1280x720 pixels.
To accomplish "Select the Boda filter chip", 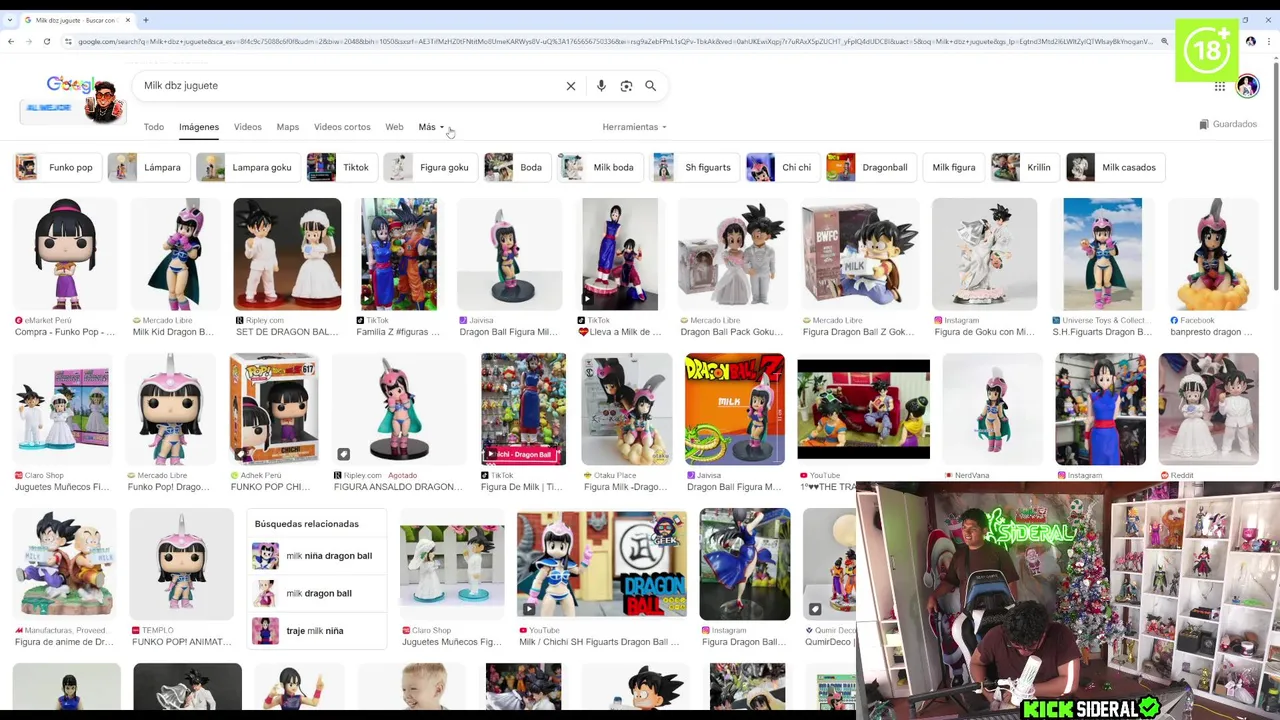I will click(516, 167).
